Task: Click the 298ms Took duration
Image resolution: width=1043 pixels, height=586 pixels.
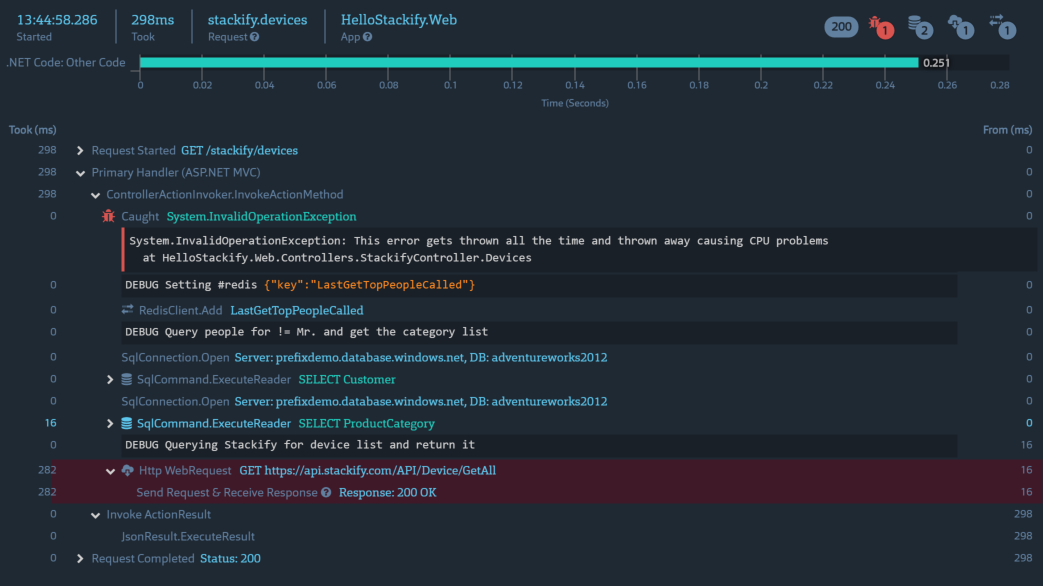Action: coord(152,20)
